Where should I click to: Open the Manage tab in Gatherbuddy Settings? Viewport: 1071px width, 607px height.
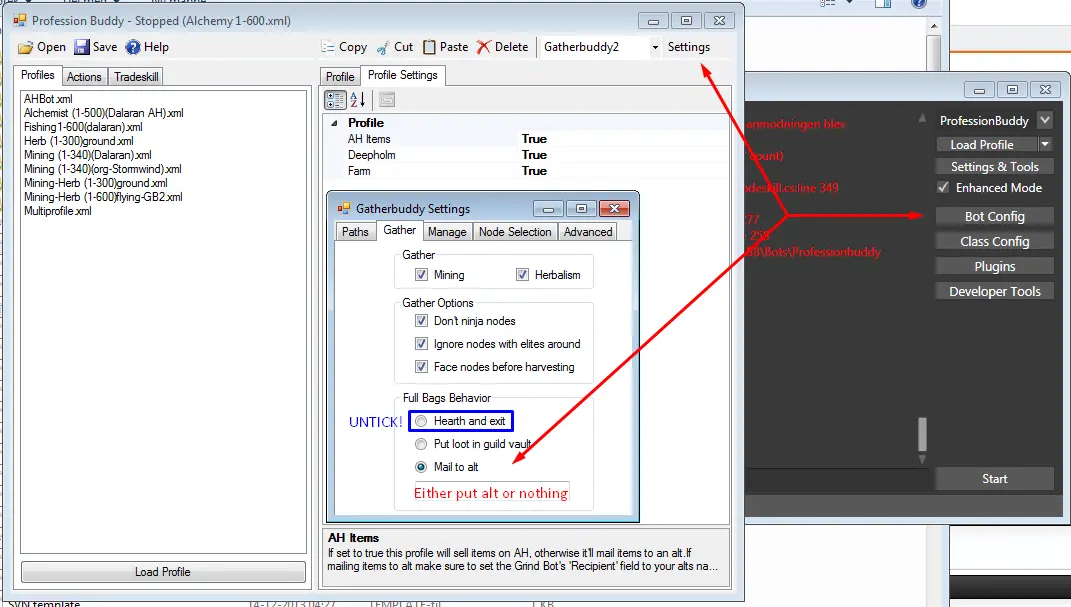447,231
